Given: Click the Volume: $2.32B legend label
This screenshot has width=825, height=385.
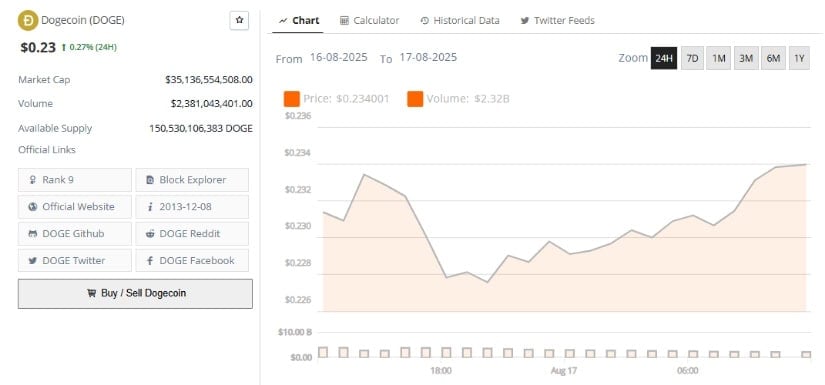Looking at the screenshot, I should (x=468, y=98).
